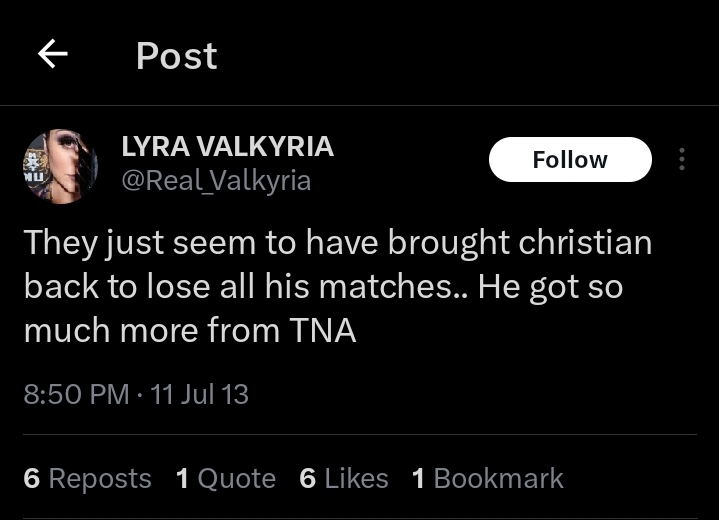The image size is (719, 520).
Task: View the 1 Quote post
Action: pyautogui.click(x=226, y=478)
